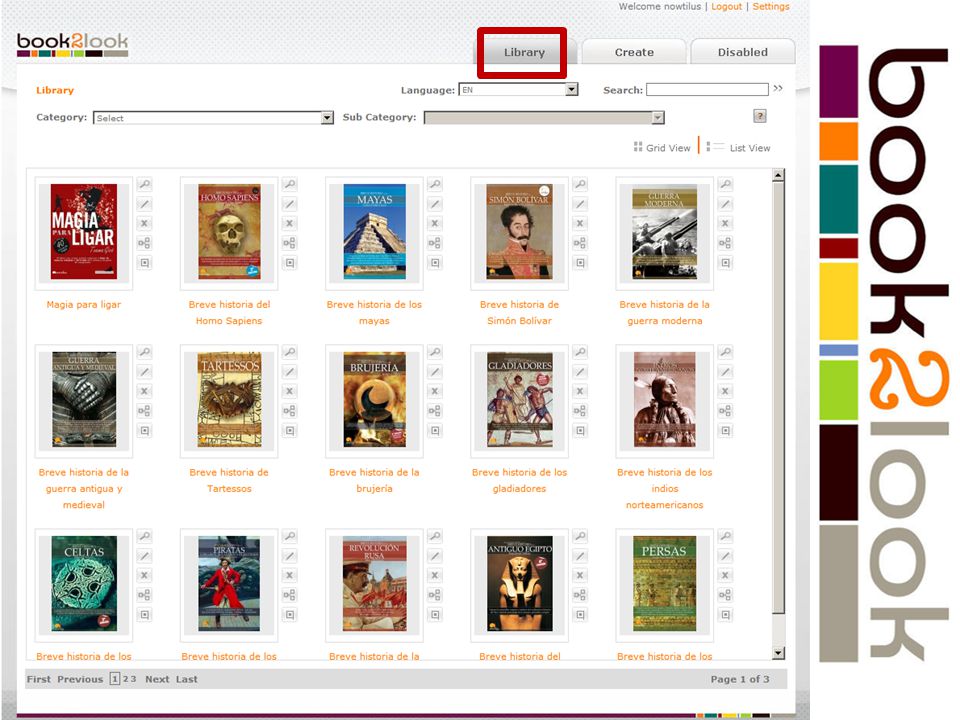Edit the Homo Sapiens book via pencil icon

coord(290,204)
